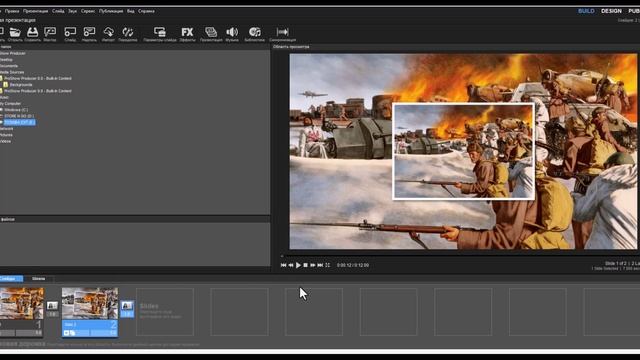Open the Справка menu

point(146,11)
